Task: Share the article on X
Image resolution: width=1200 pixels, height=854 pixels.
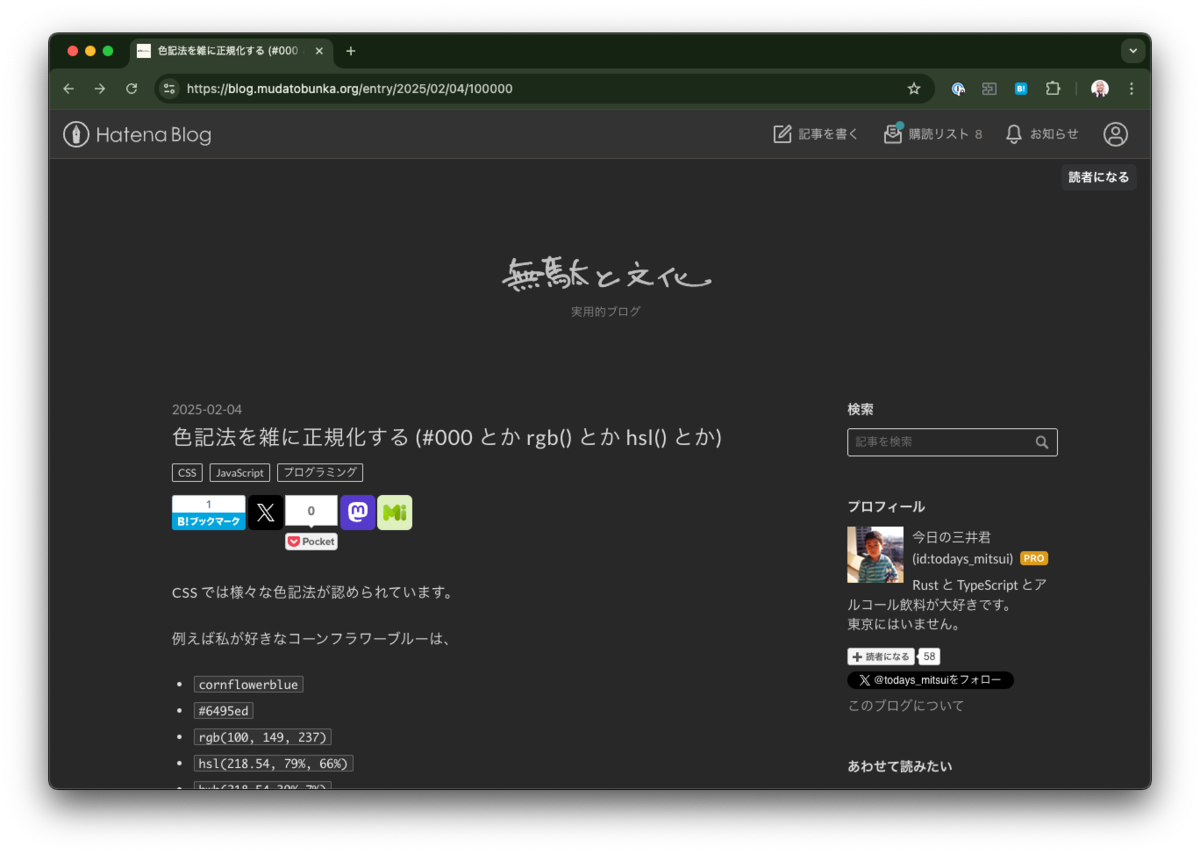Action: coord(265,512)
